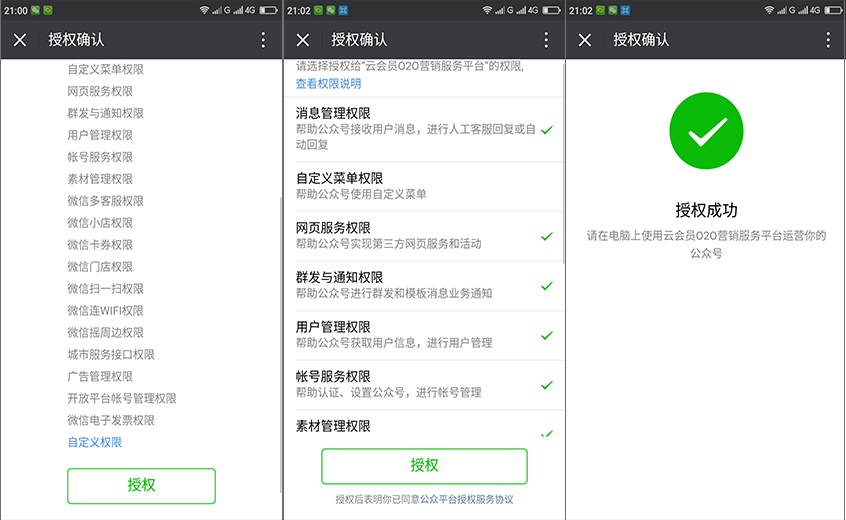Screen dimensions: 846x520
Task: Open the three-dot menu on the first screen
Action: (263, 40)
